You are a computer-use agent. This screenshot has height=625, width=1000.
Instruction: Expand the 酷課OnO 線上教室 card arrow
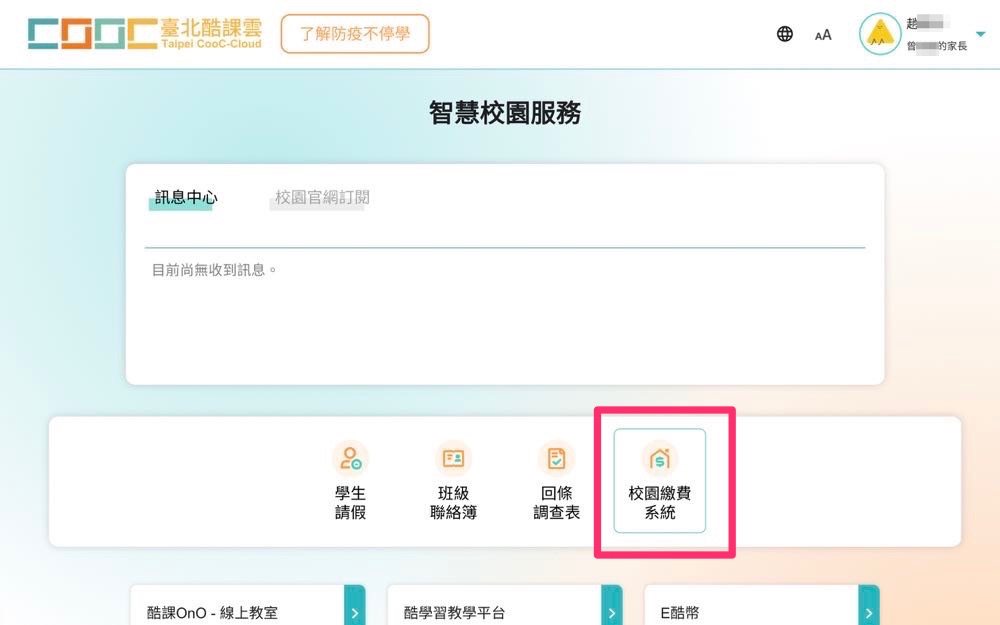(355, 611)
